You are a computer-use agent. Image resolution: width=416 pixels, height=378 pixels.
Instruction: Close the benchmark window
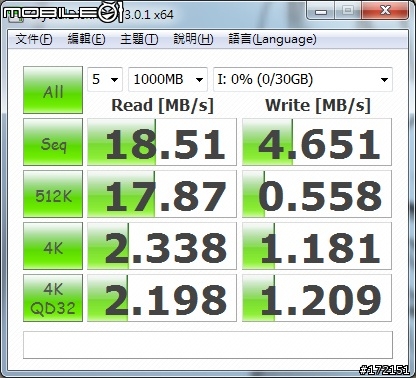pyautogui.click(x=385, y=11)
